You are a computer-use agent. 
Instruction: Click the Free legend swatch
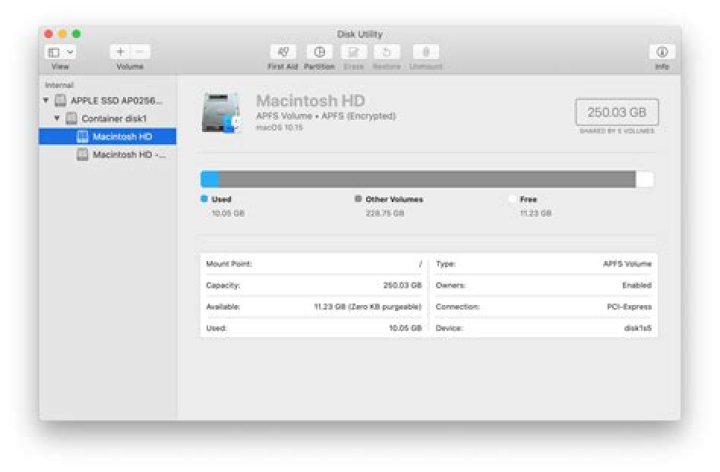point(512,199)
